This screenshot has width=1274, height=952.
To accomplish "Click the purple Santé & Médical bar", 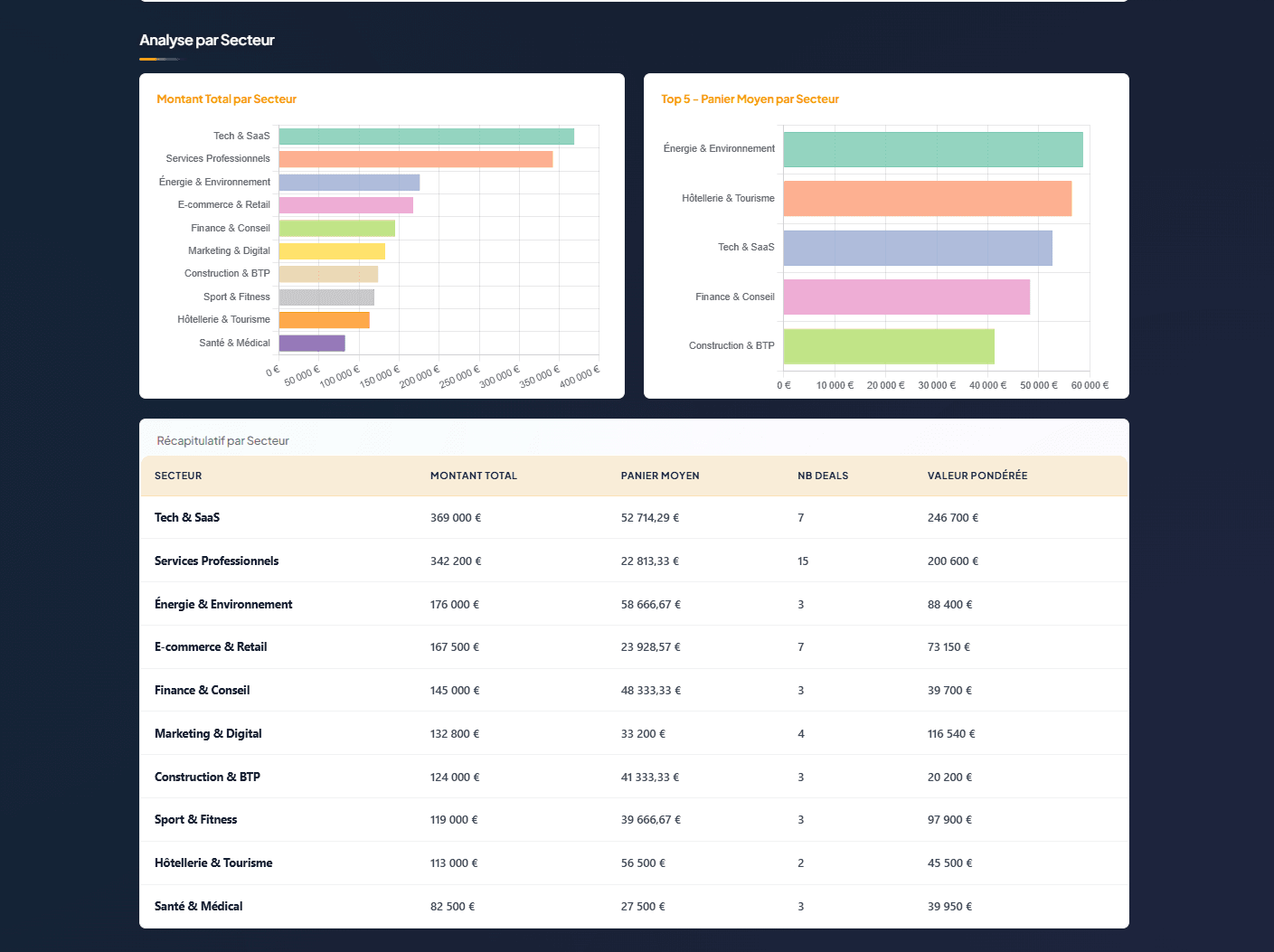I will (312, 343).
